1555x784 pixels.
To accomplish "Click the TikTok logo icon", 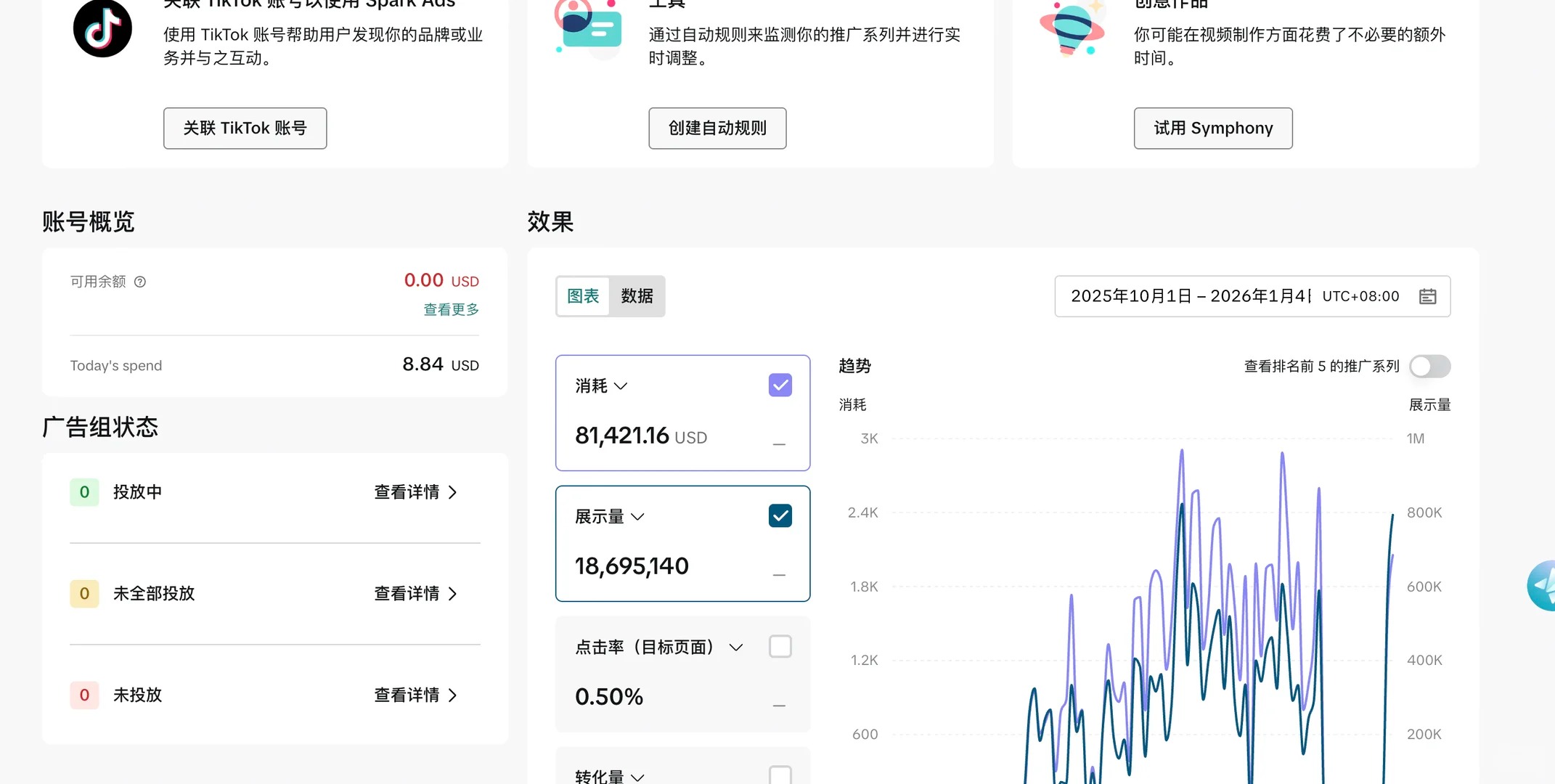I will pyautogui.click(x=102, y=28).
